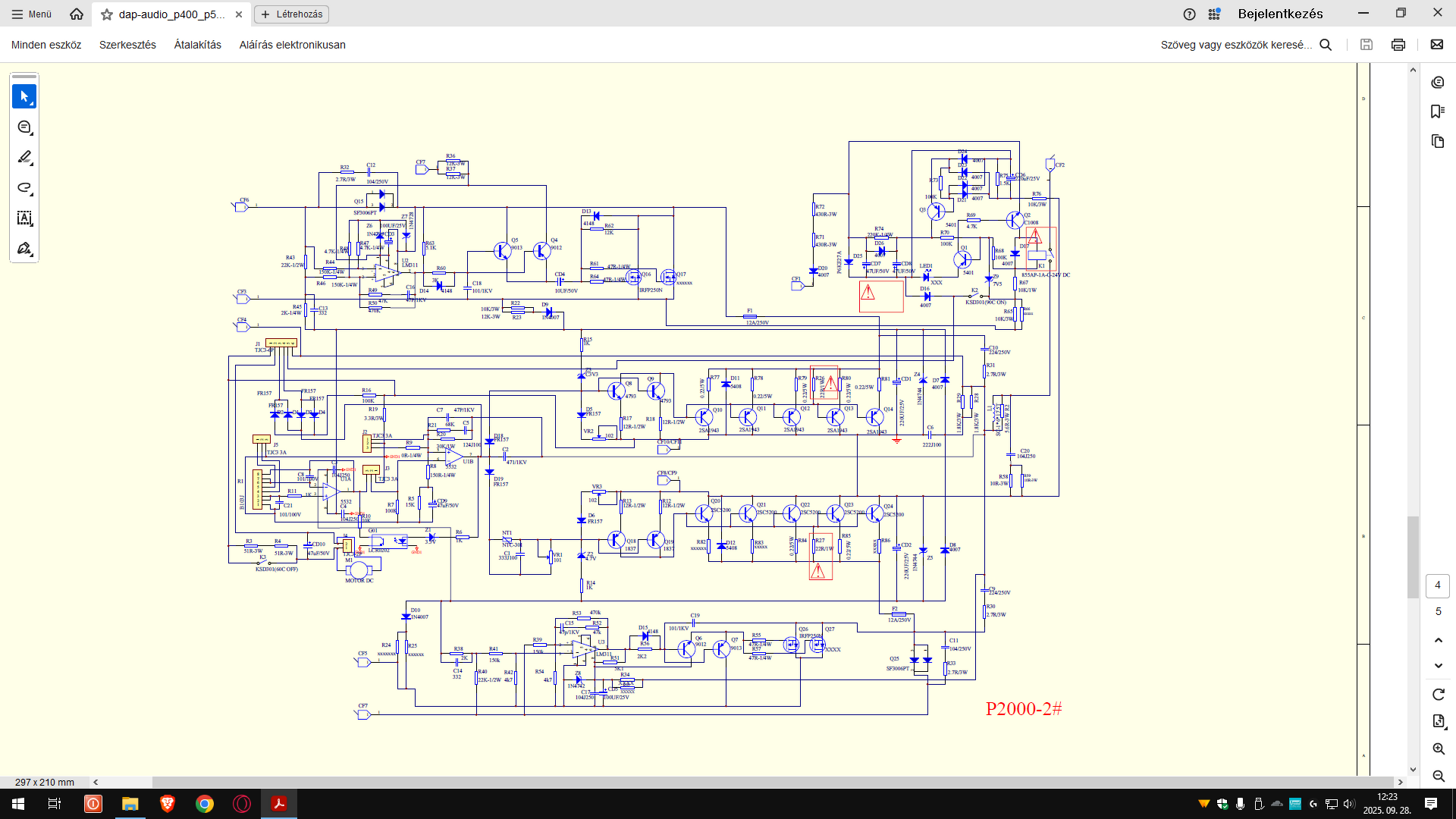Activate the text box selection tool

pyautogui.click(x=24, y=218)
